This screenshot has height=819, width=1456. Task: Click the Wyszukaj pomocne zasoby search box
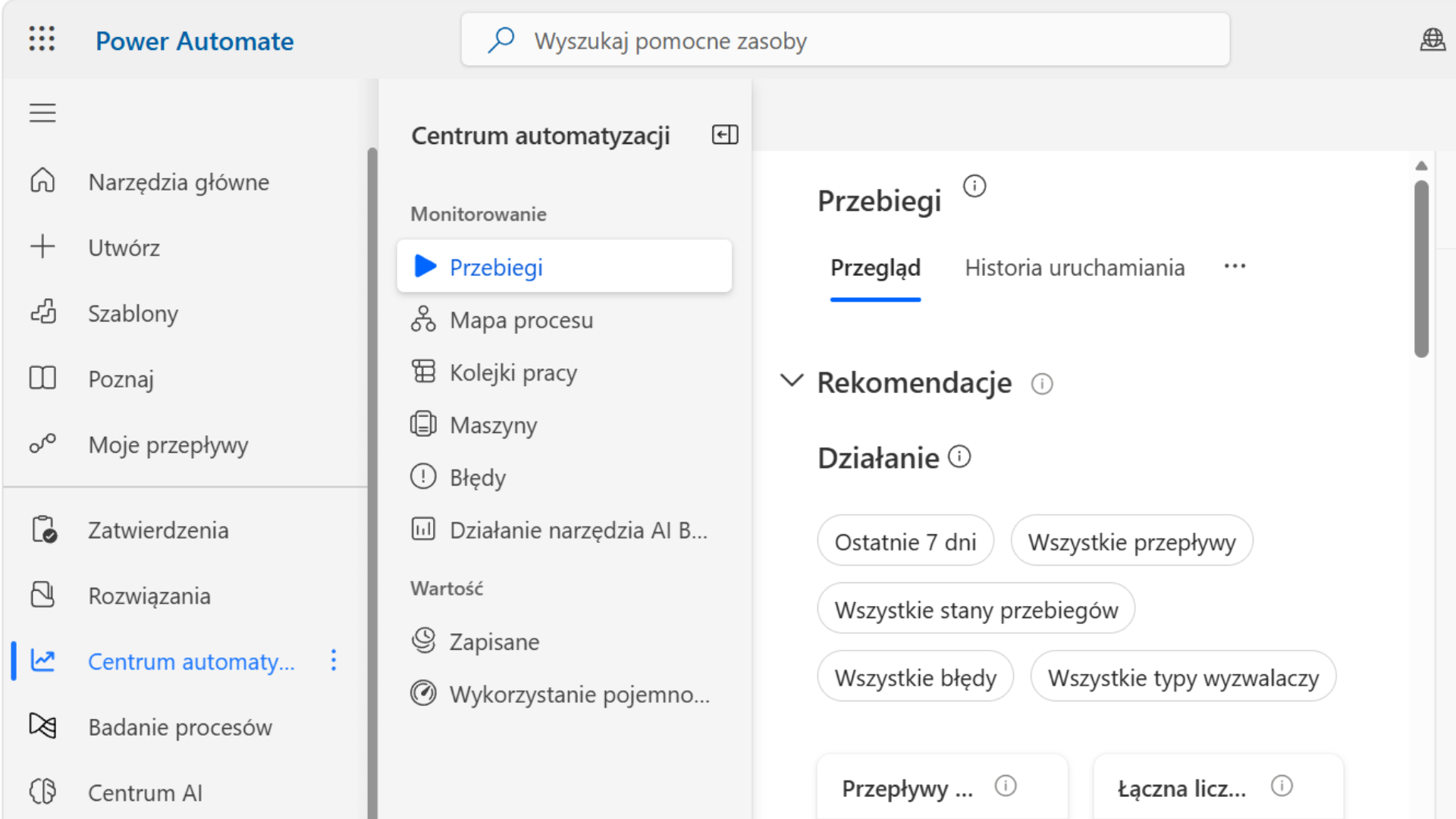(x=845, y=40)
